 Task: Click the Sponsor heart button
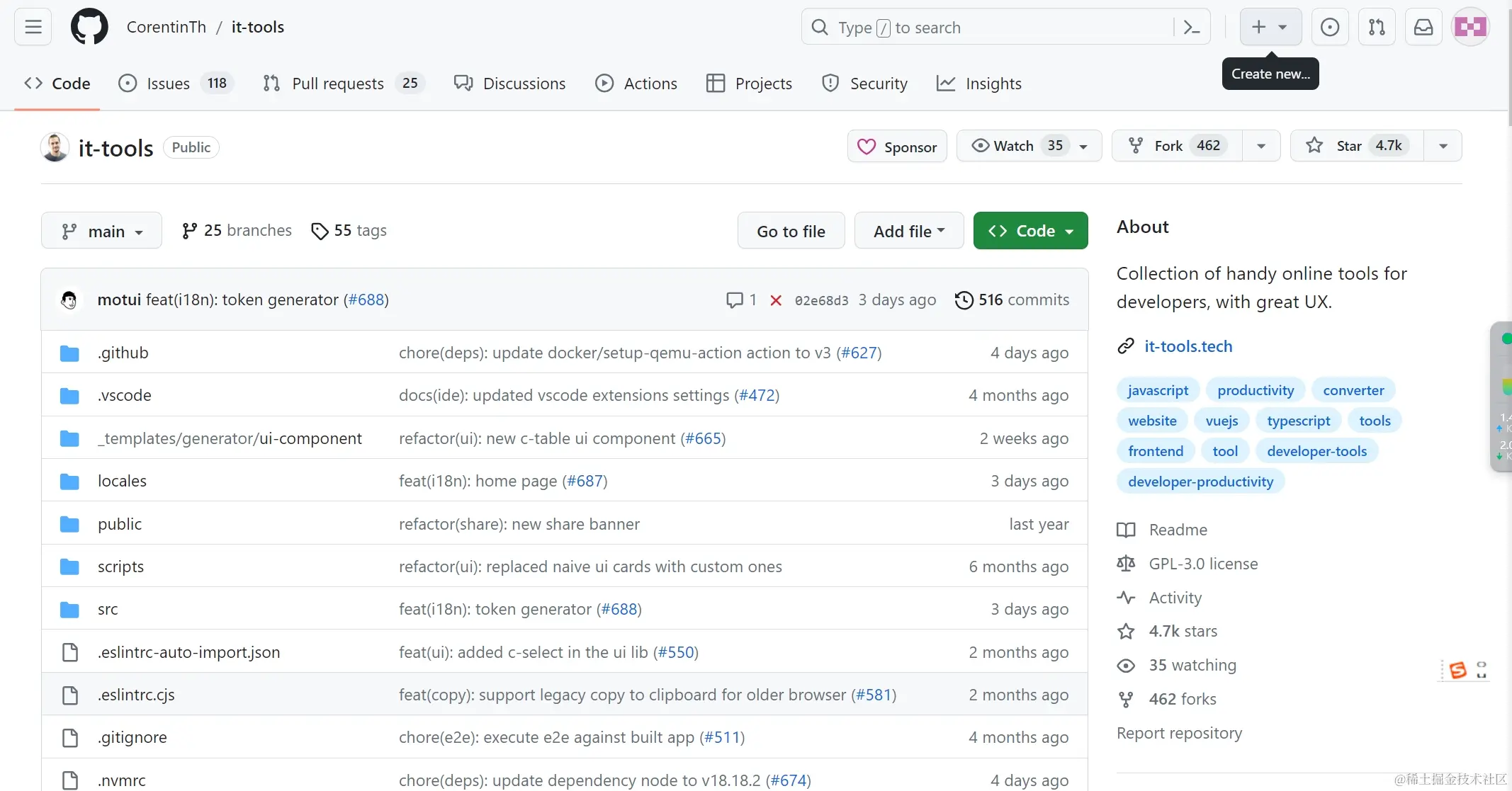click(897, 147)
